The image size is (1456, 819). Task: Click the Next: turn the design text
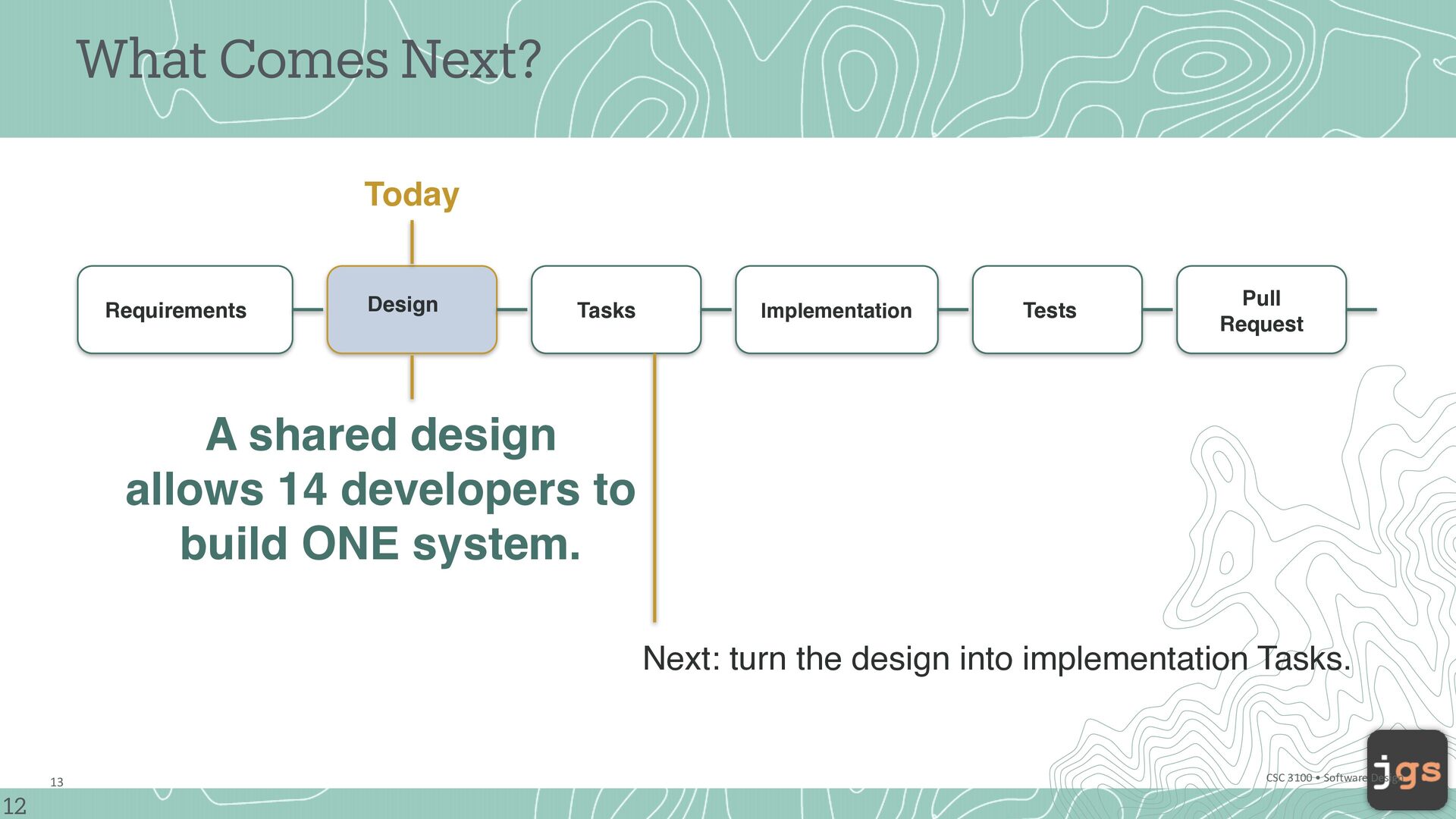pyautogui.click(x=996, y=658)
